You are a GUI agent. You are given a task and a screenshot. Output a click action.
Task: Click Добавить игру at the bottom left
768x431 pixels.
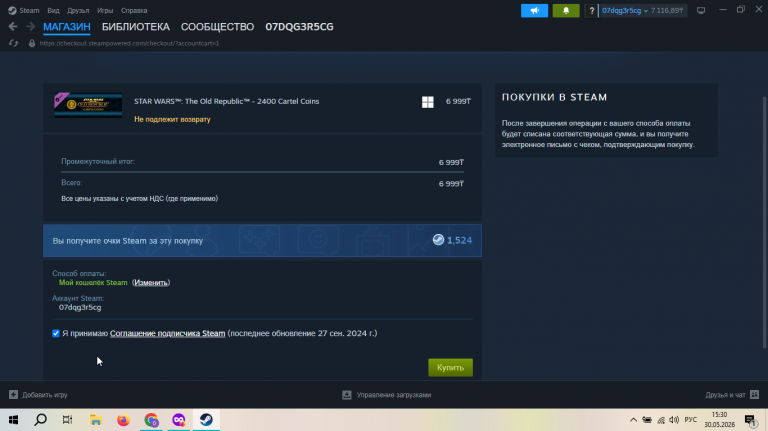click(x=45, y=395)
